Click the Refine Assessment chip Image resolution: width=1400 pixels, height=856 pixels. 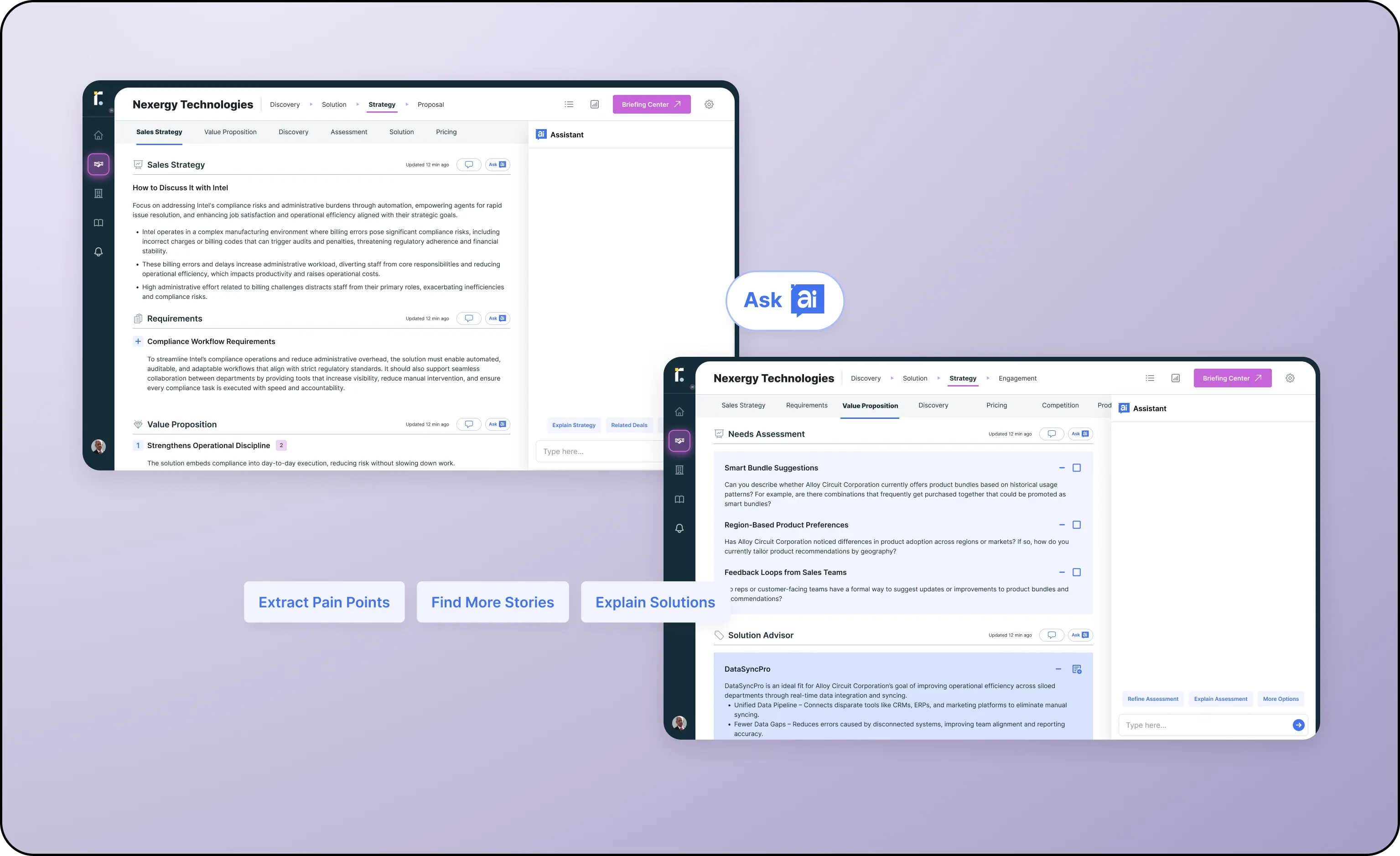1153,699
